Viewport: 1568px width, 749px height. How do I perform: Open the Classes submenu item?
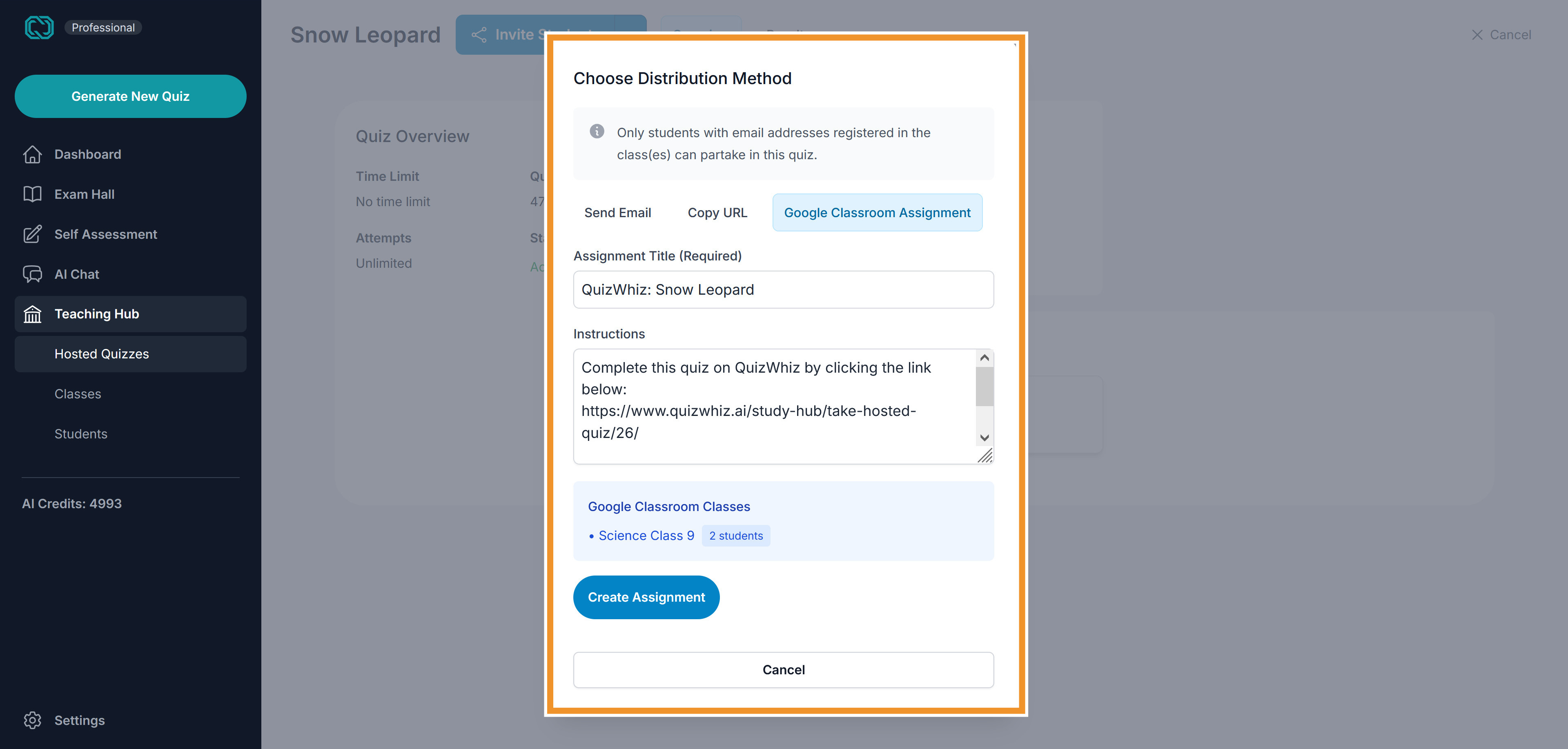(x=130, y=394)
